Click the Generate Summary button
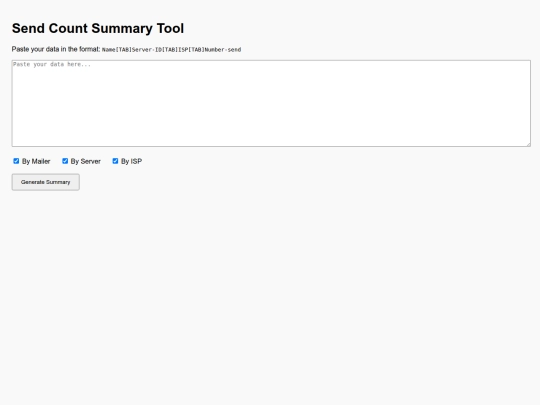The image size is (540, 405). point(46,182)
